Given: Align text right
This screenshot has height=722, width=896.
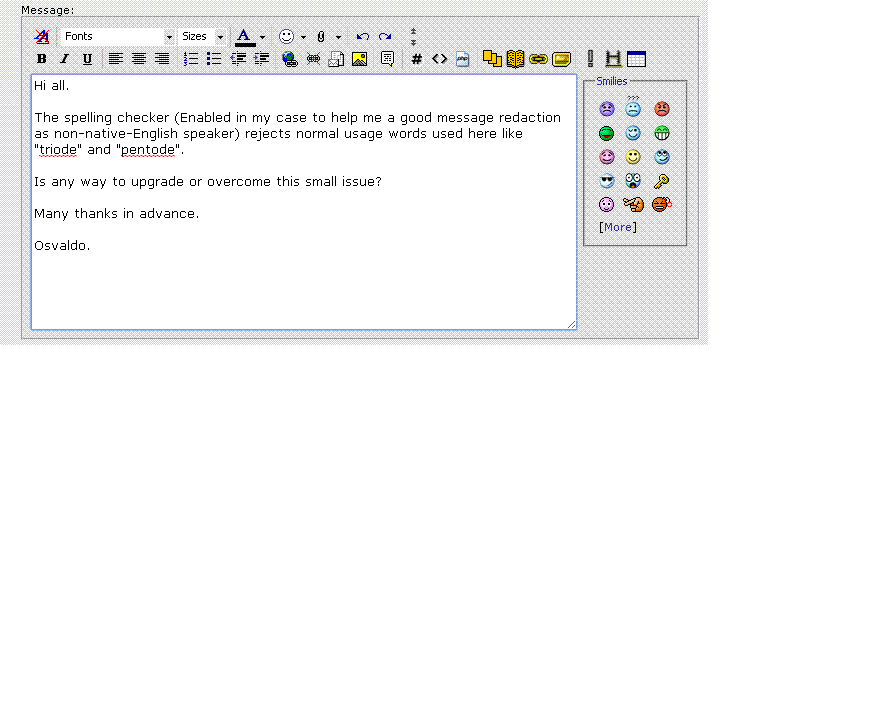Looking at the screenshot, I should (x=162, y=59).
